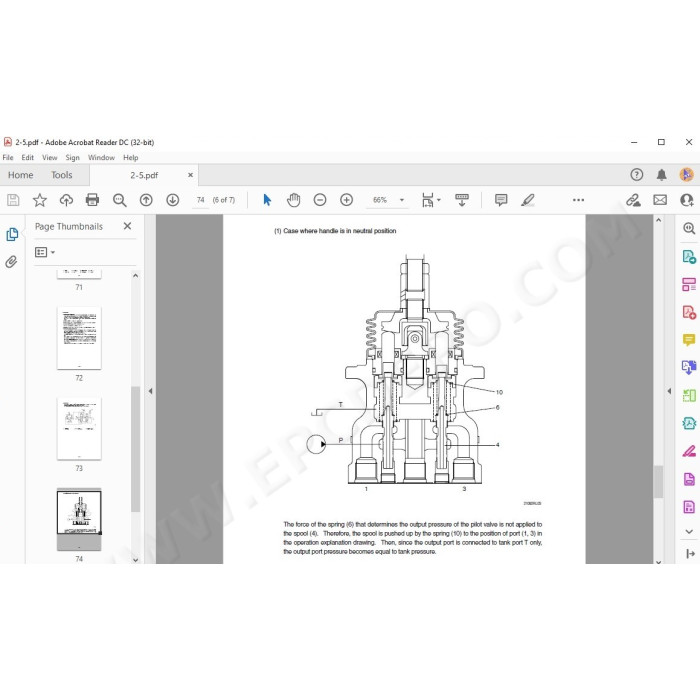700x700 pixels.
Task: Open the Attachments paperclip panel
Action: click(11, 262)
